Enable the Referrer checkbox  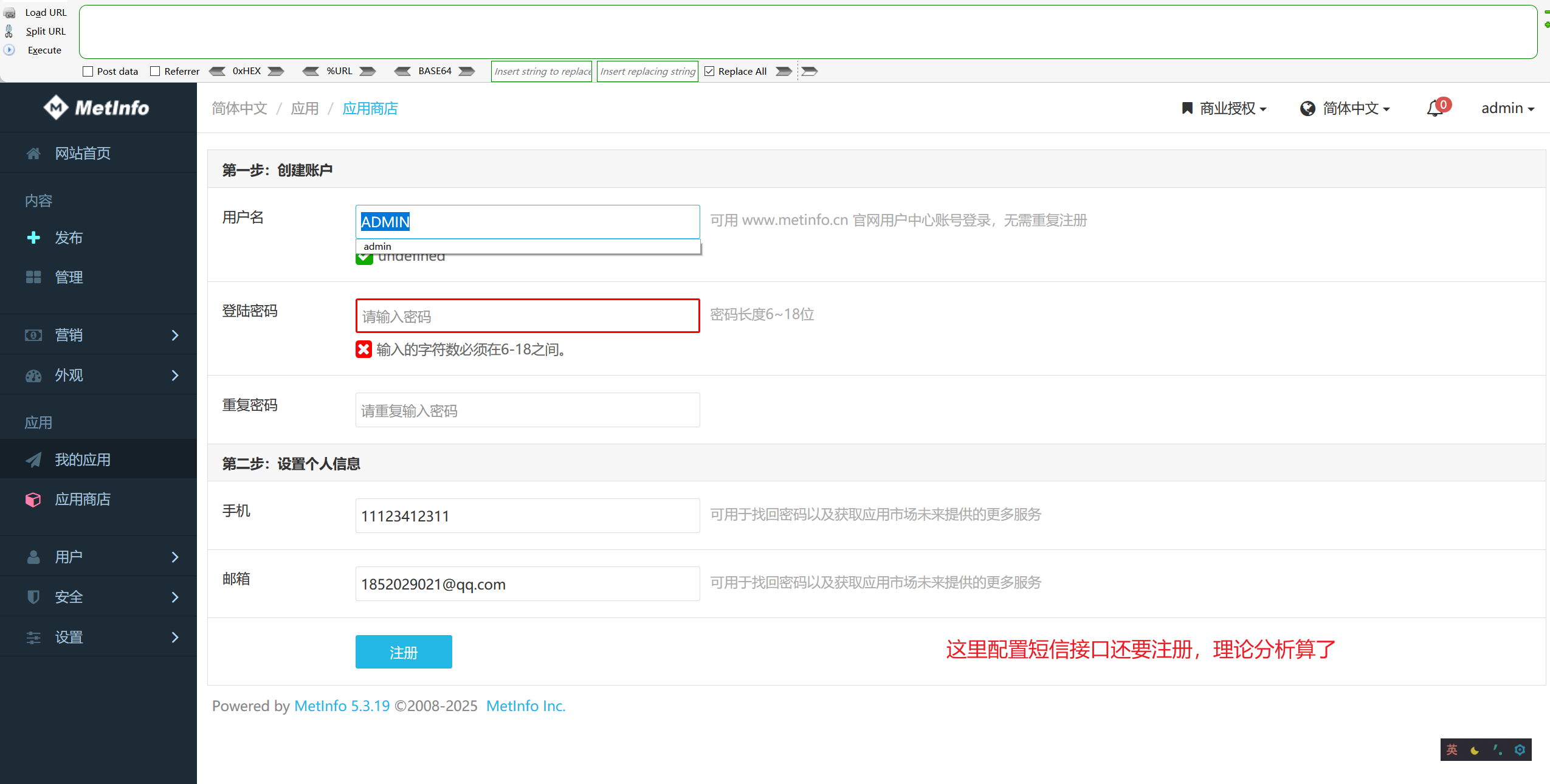155,71
